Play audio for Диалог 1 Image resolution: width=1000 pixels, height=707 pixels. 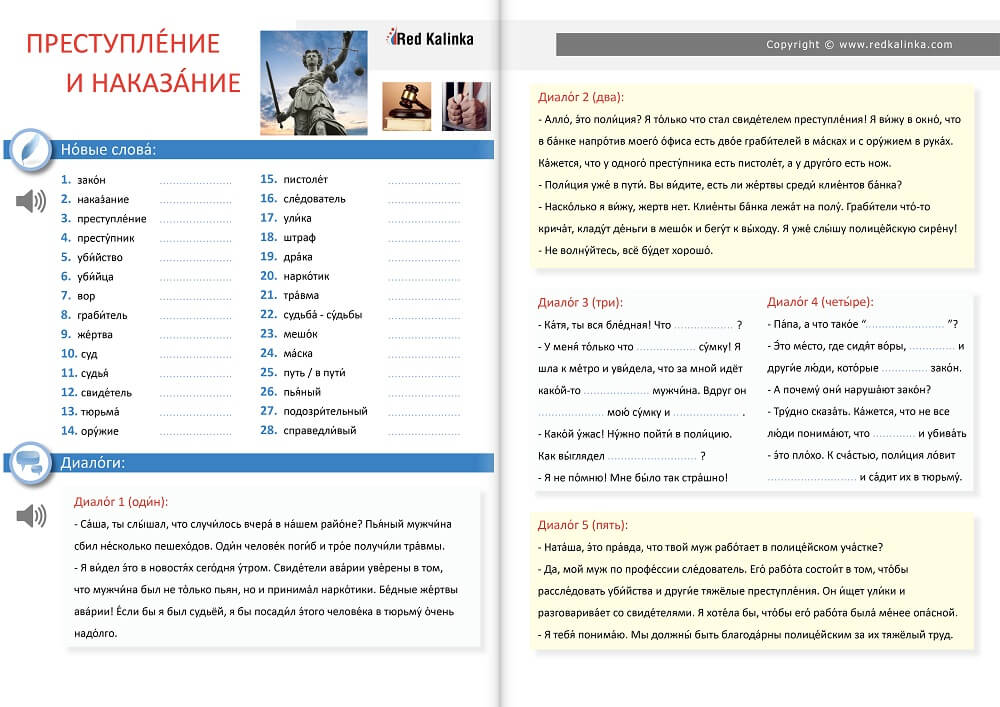31,516
